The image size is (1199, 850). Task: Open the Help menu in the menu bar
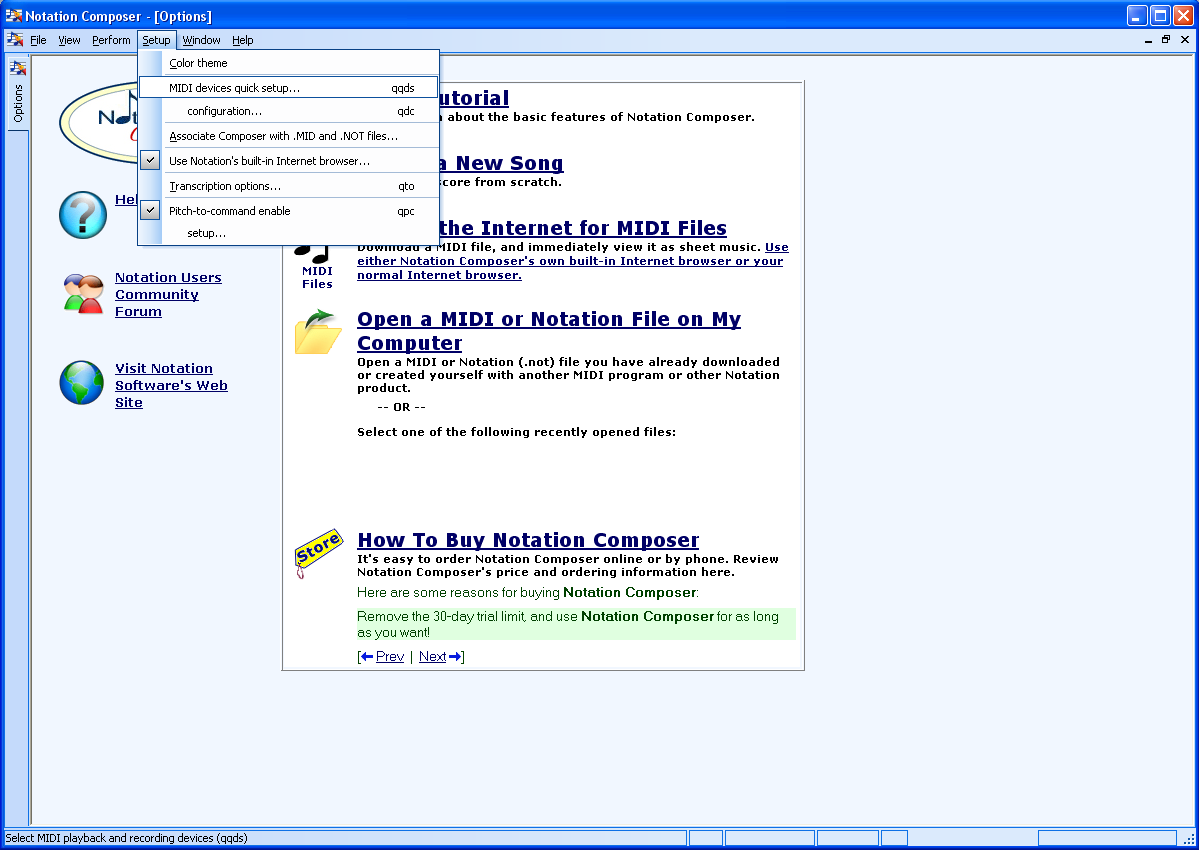(x=242, y=40)
